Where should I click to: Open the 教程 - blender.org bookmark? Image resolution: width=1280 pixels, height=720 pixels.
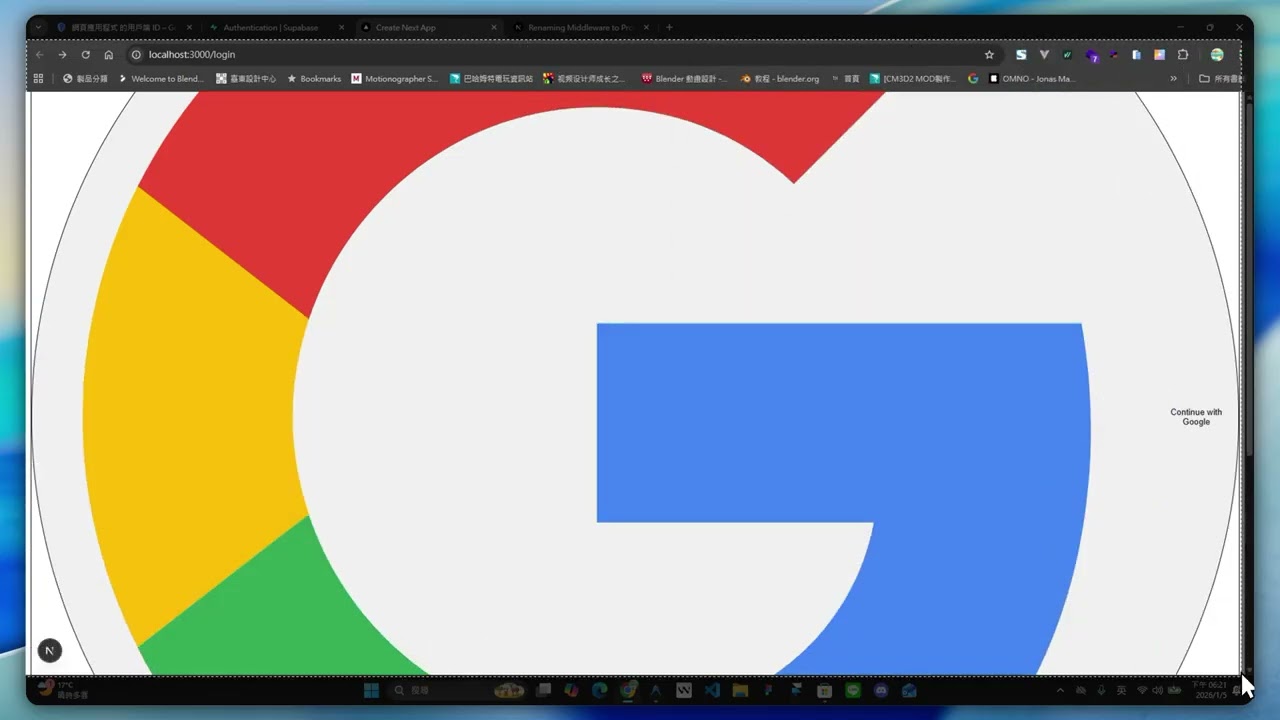(x=780, y=78)
